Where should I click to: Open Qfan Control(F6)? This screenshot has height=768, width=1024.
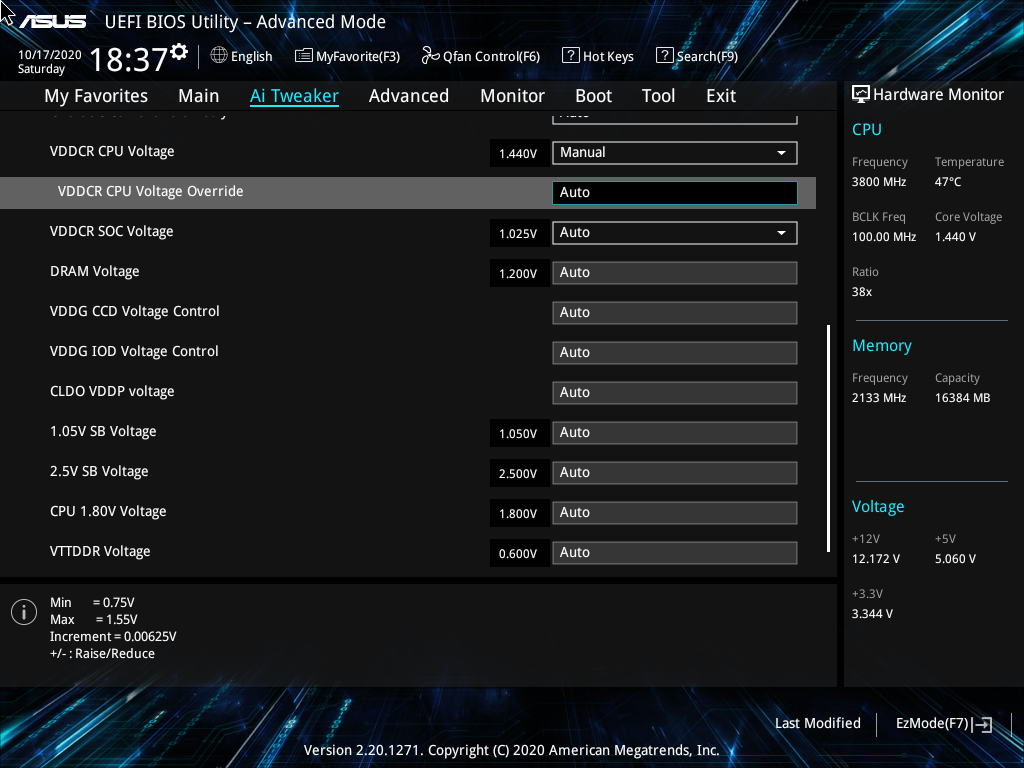click(481, 56)
